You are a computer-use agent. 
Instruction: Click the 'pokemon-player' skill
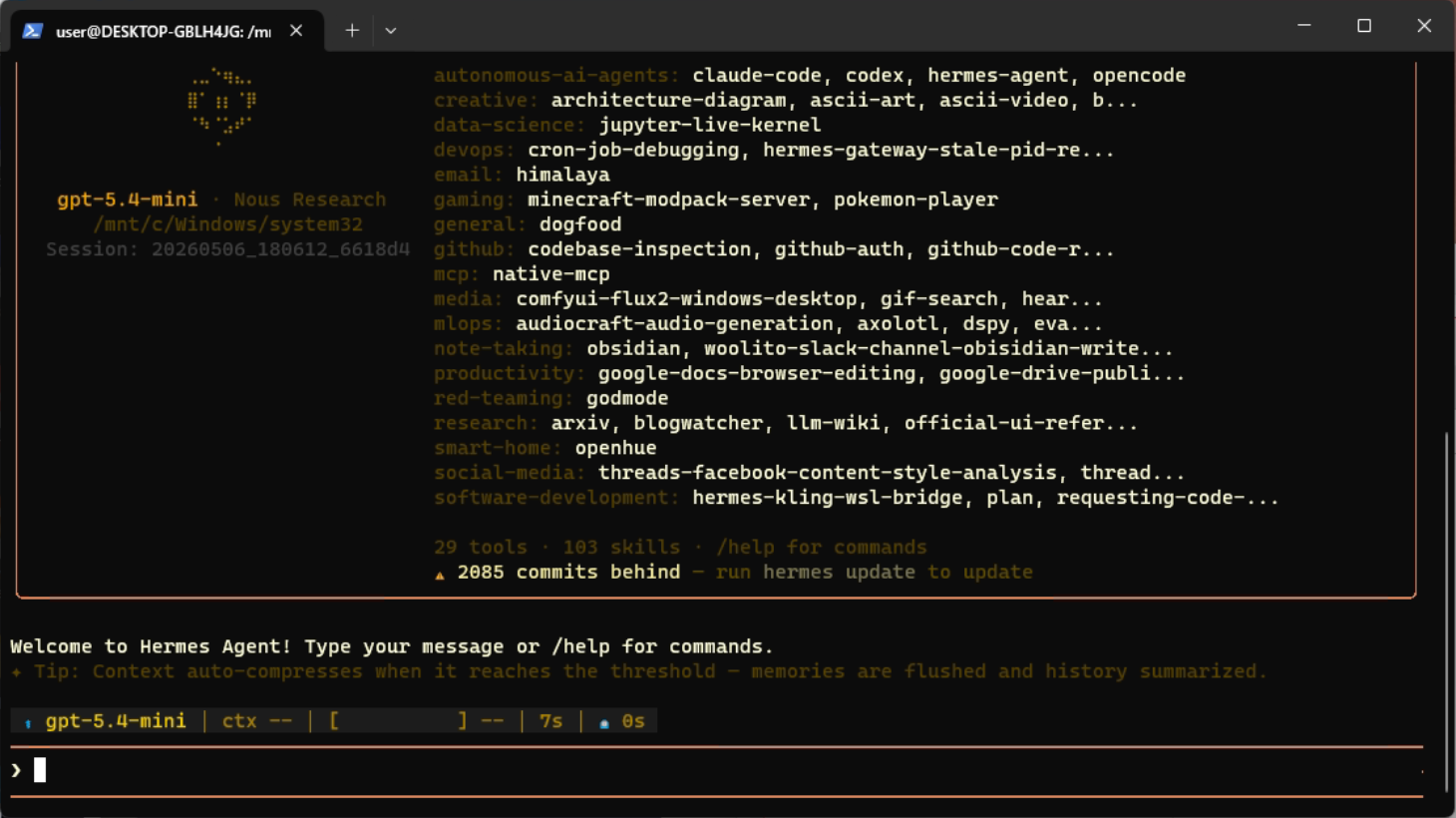tap(915, 200)
